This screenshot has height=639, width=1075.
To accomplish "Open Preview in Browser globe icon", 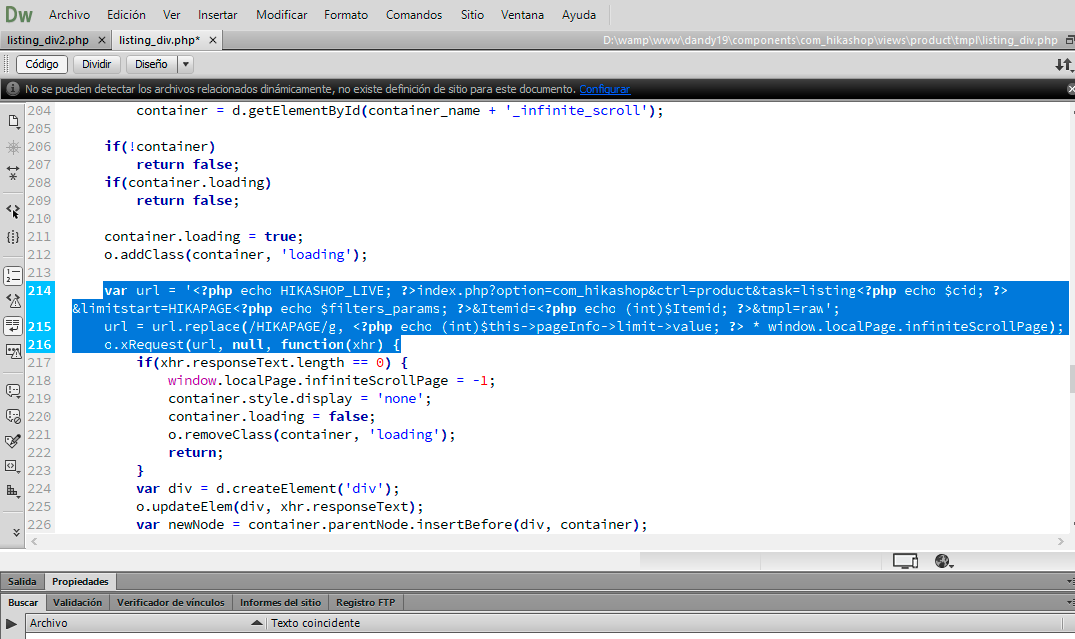I will (944, 561).
